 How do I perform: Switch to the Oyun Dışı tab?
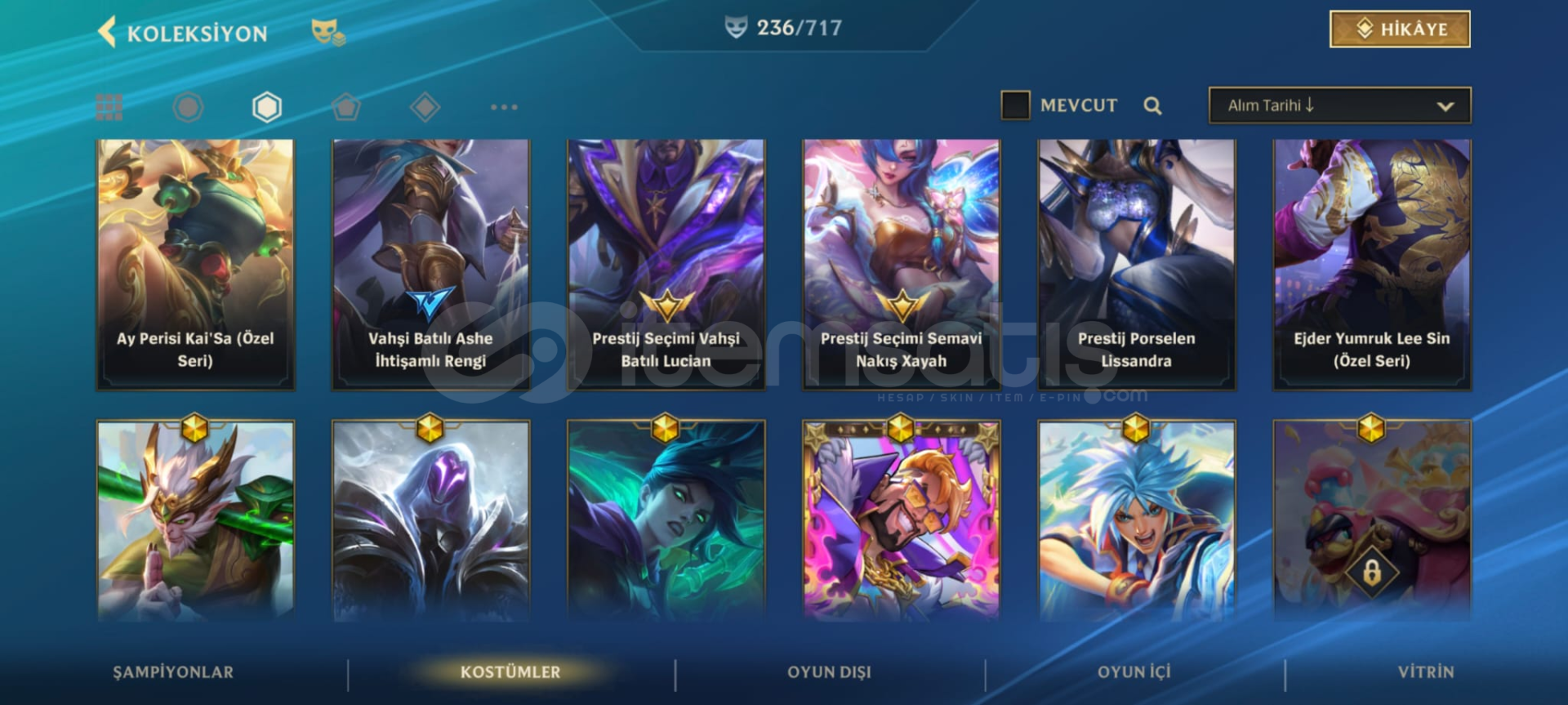point(829,672)
